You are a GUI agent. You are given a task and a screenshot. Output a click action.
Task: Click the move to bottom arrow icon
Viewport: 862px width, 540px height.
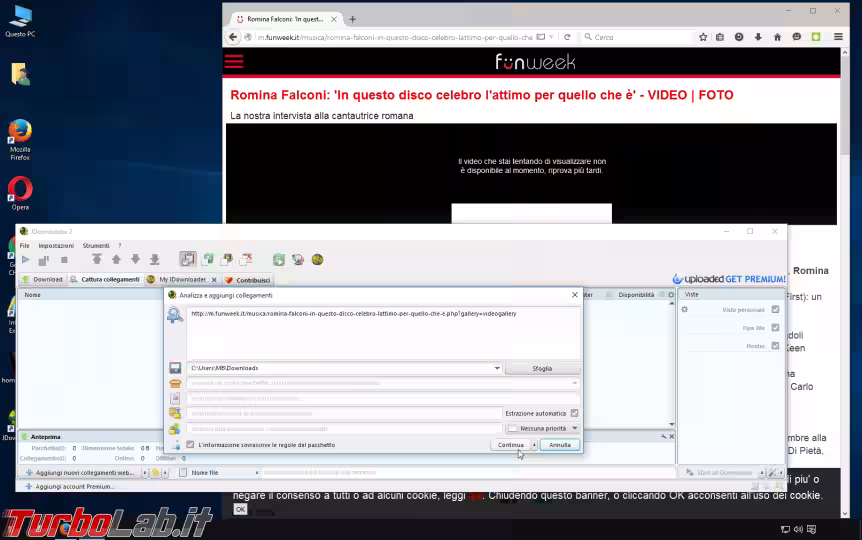tap(153, 260)
